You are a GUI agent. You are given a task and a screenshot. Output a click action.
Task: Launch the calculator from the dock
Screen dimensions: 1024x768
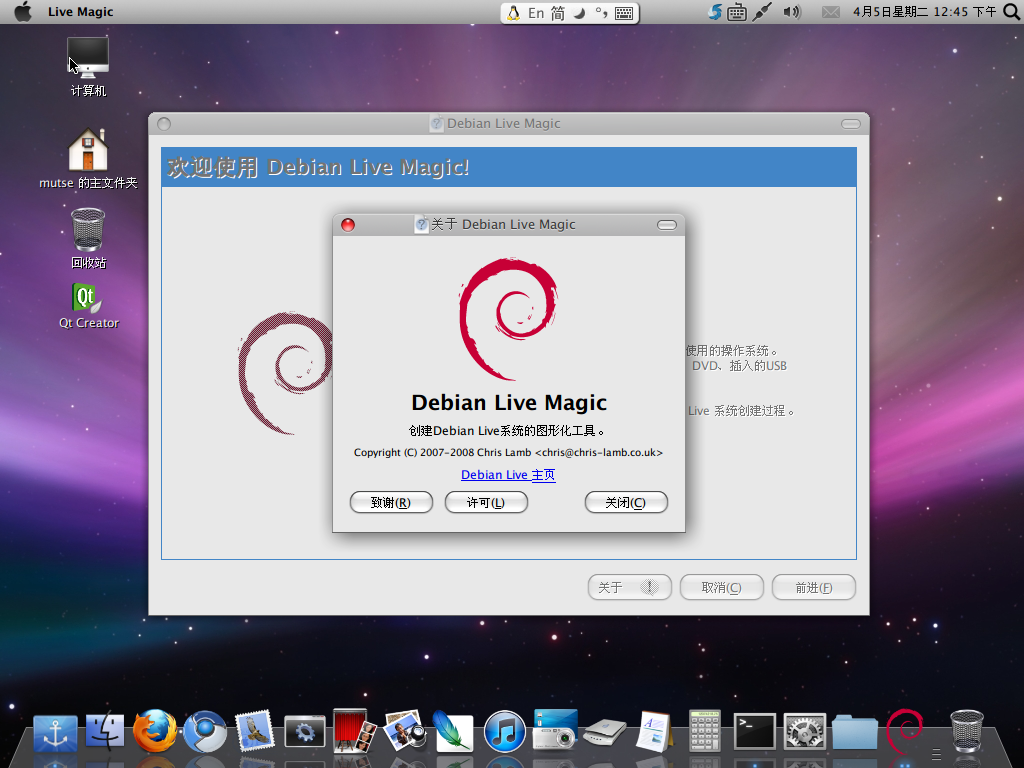(705, 731)
